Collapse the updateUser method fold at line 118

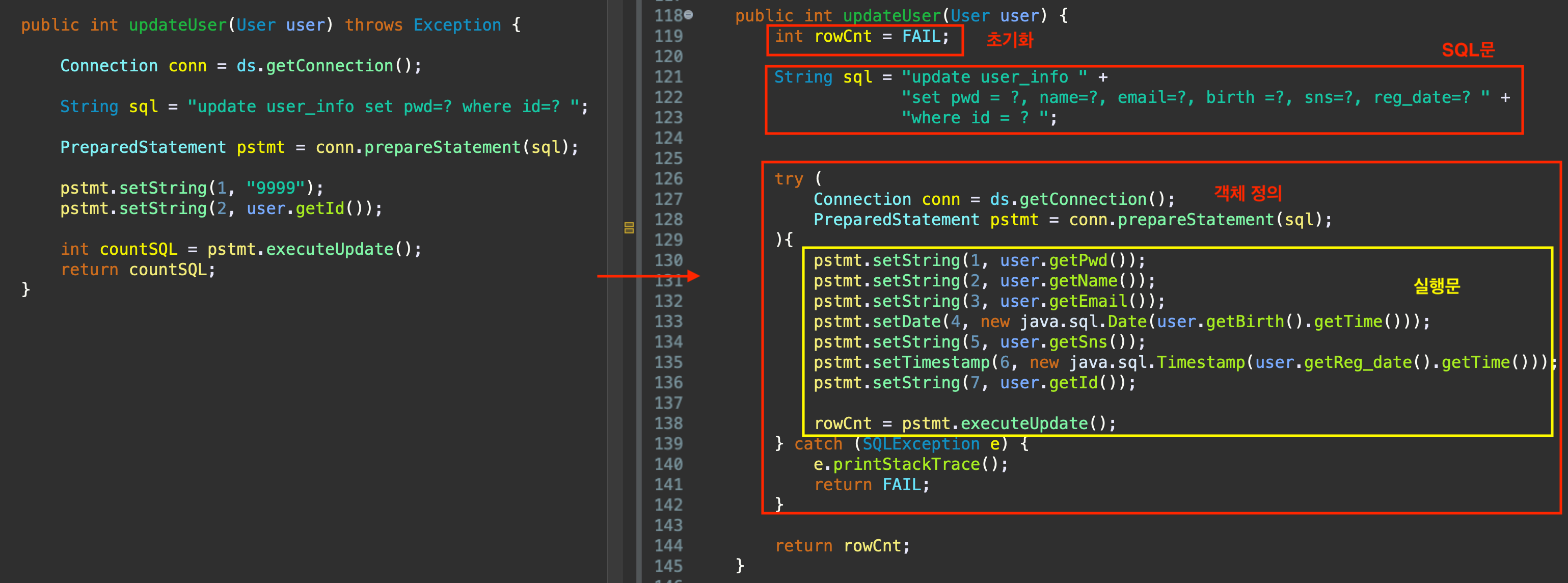tap(688, 15)
